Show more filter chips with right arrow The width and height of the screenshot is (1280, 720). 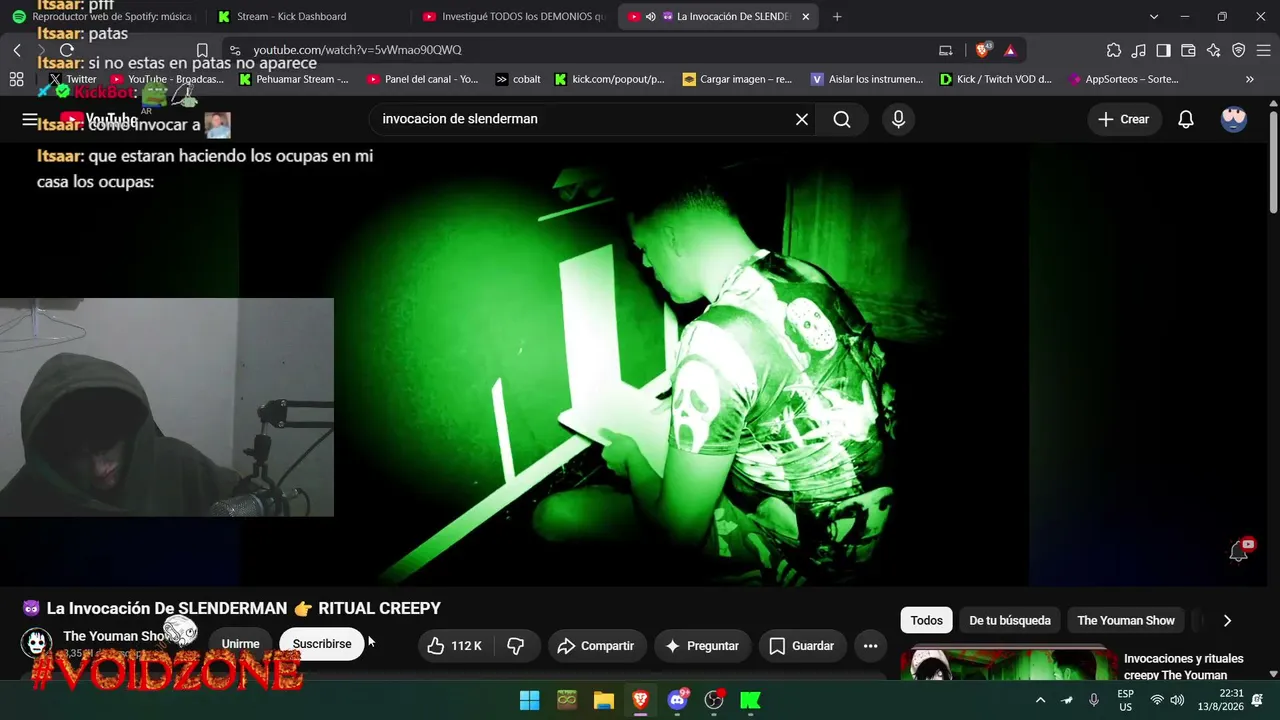pos(1227,620)
